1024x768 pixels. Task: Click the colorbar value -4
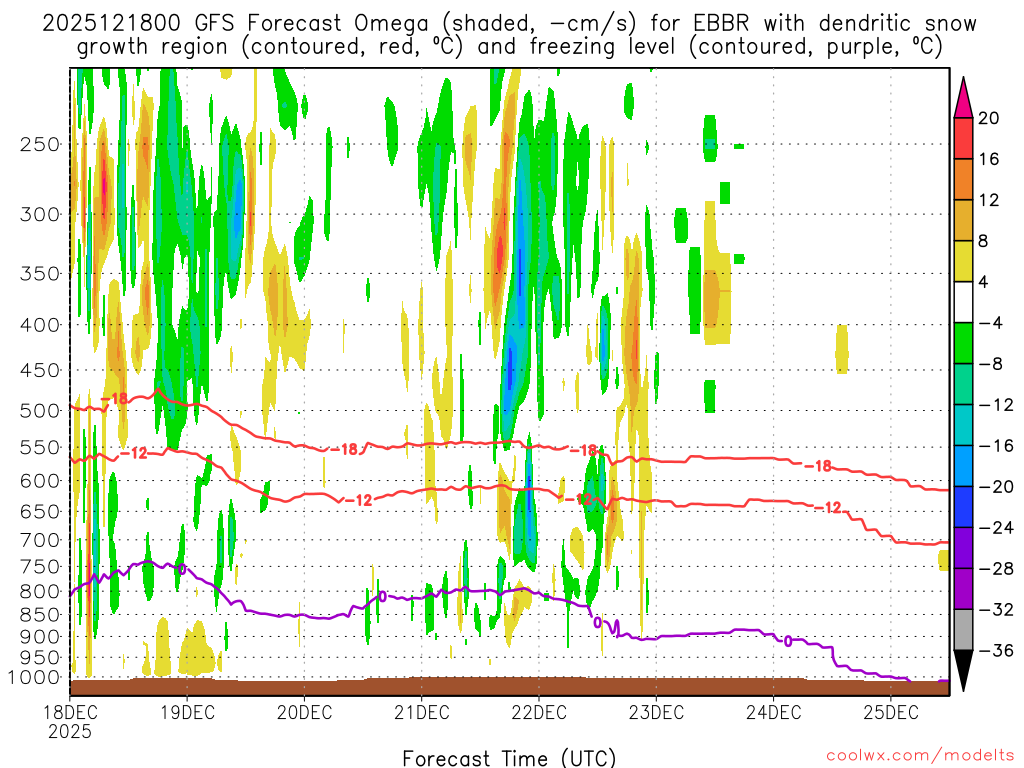pos(991,323)
